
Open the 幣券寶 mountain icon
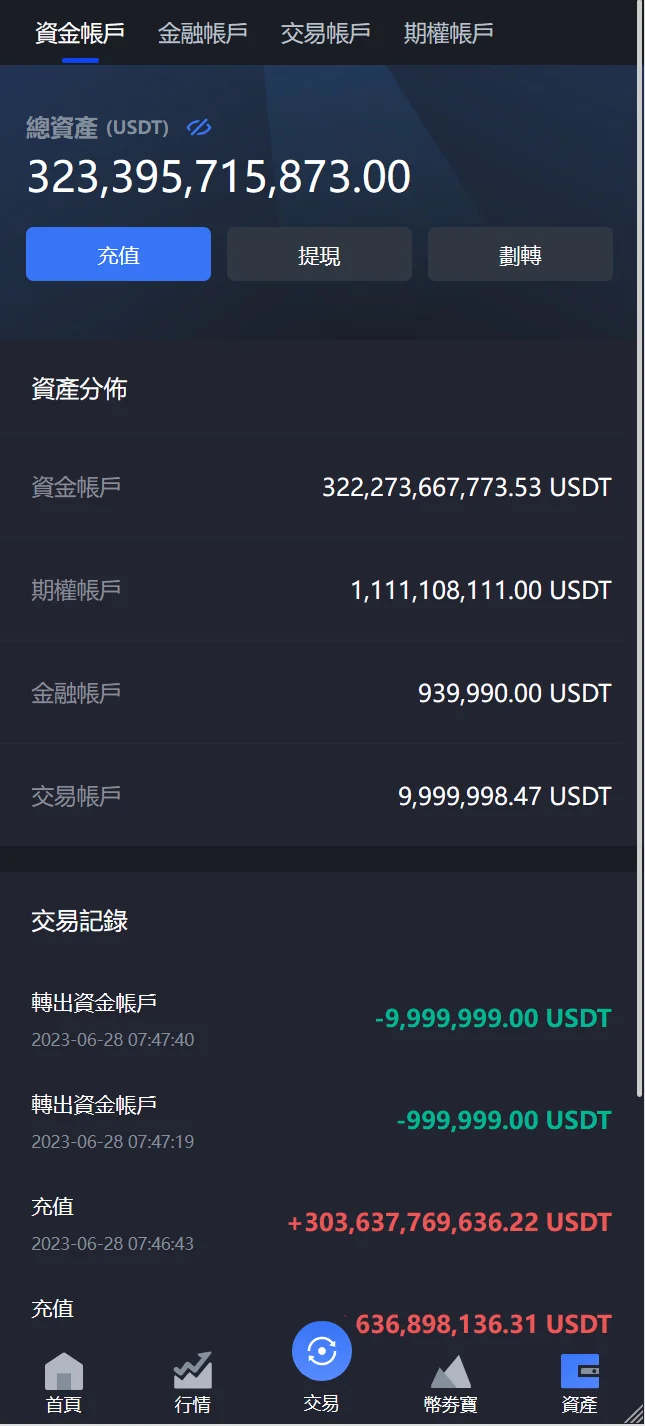click(451, 1371)
